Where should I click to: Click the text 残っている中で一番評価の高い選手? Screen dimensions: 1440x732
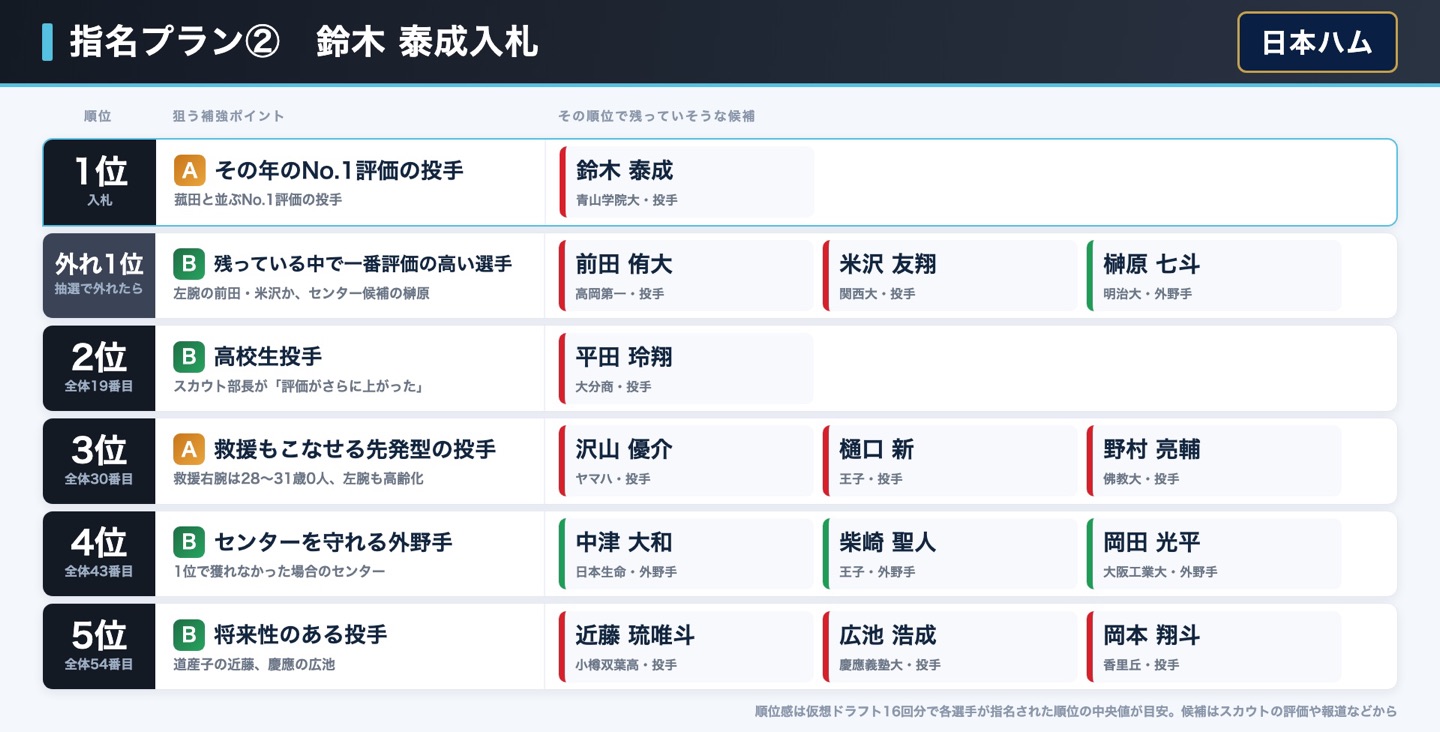(363, 264)
